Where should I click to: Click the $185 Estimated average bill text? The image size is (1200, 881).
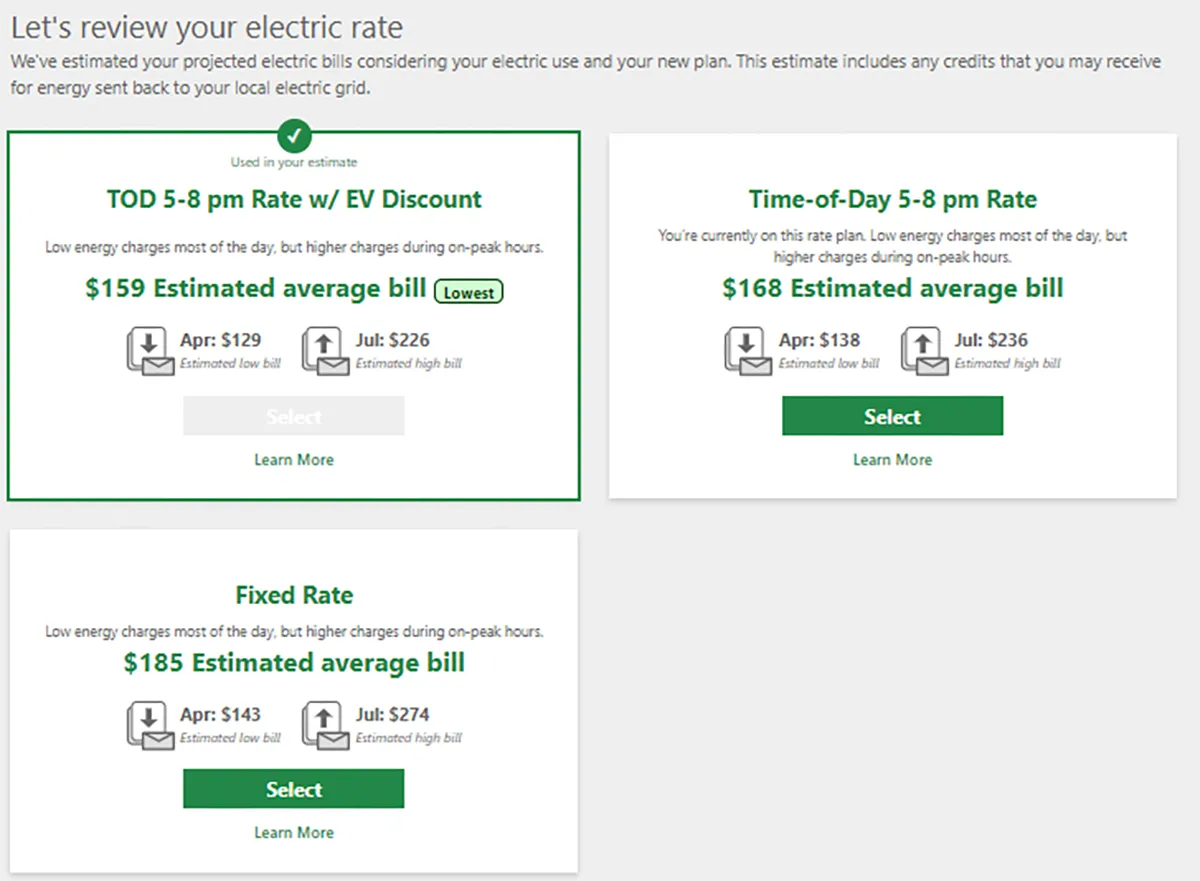click(x=294, y=663)
